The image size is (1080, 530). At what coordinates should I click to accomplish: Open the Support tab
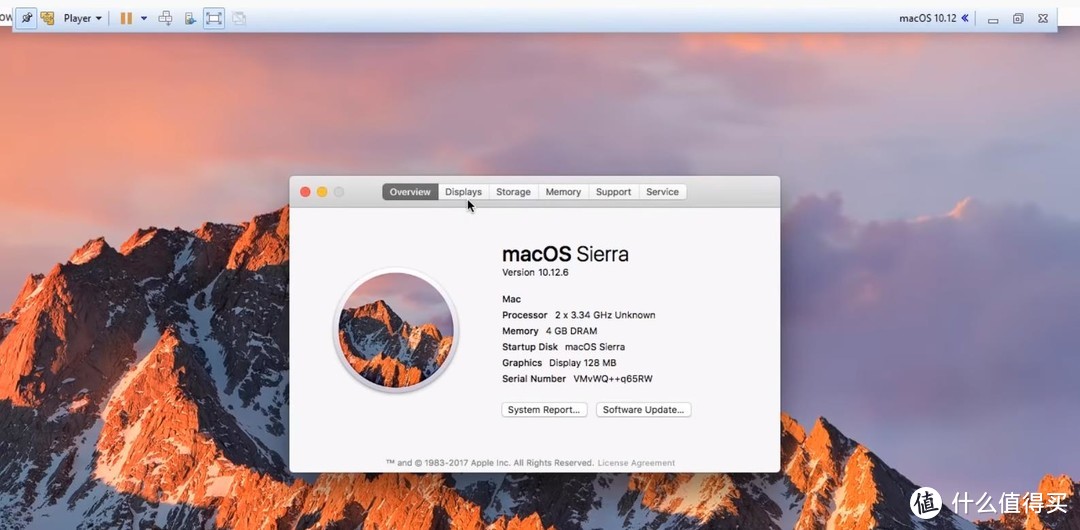coord(614,192)
